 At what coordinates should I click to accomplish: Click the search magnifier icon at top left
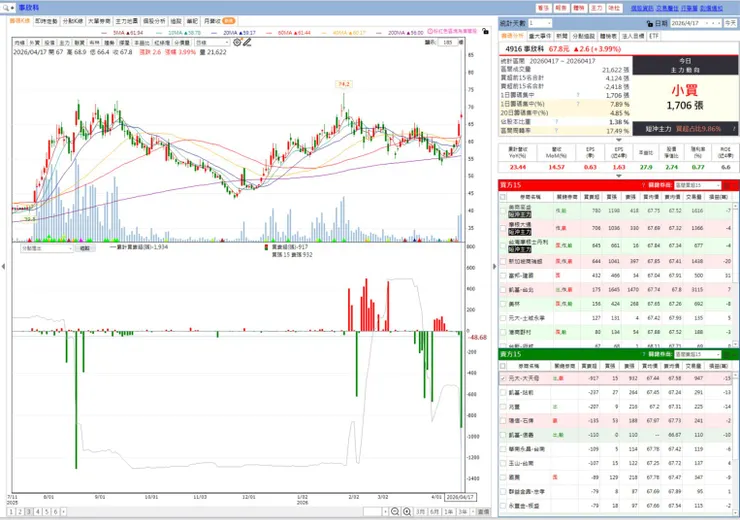6,8
